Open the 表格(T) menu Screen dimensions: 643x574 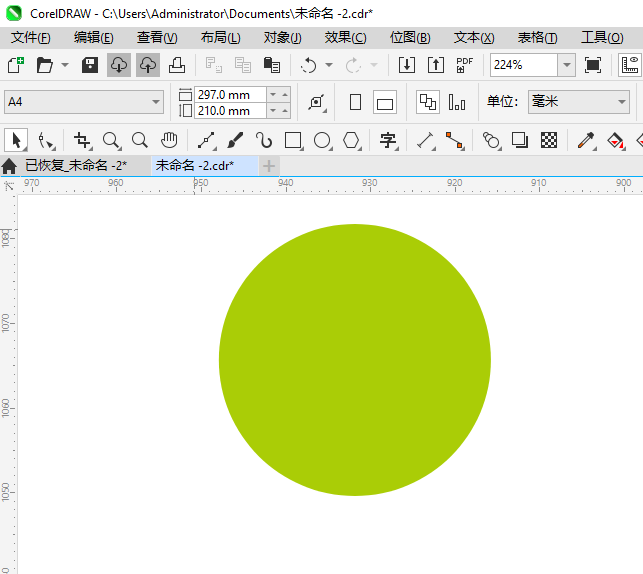(x=538, y=38)
